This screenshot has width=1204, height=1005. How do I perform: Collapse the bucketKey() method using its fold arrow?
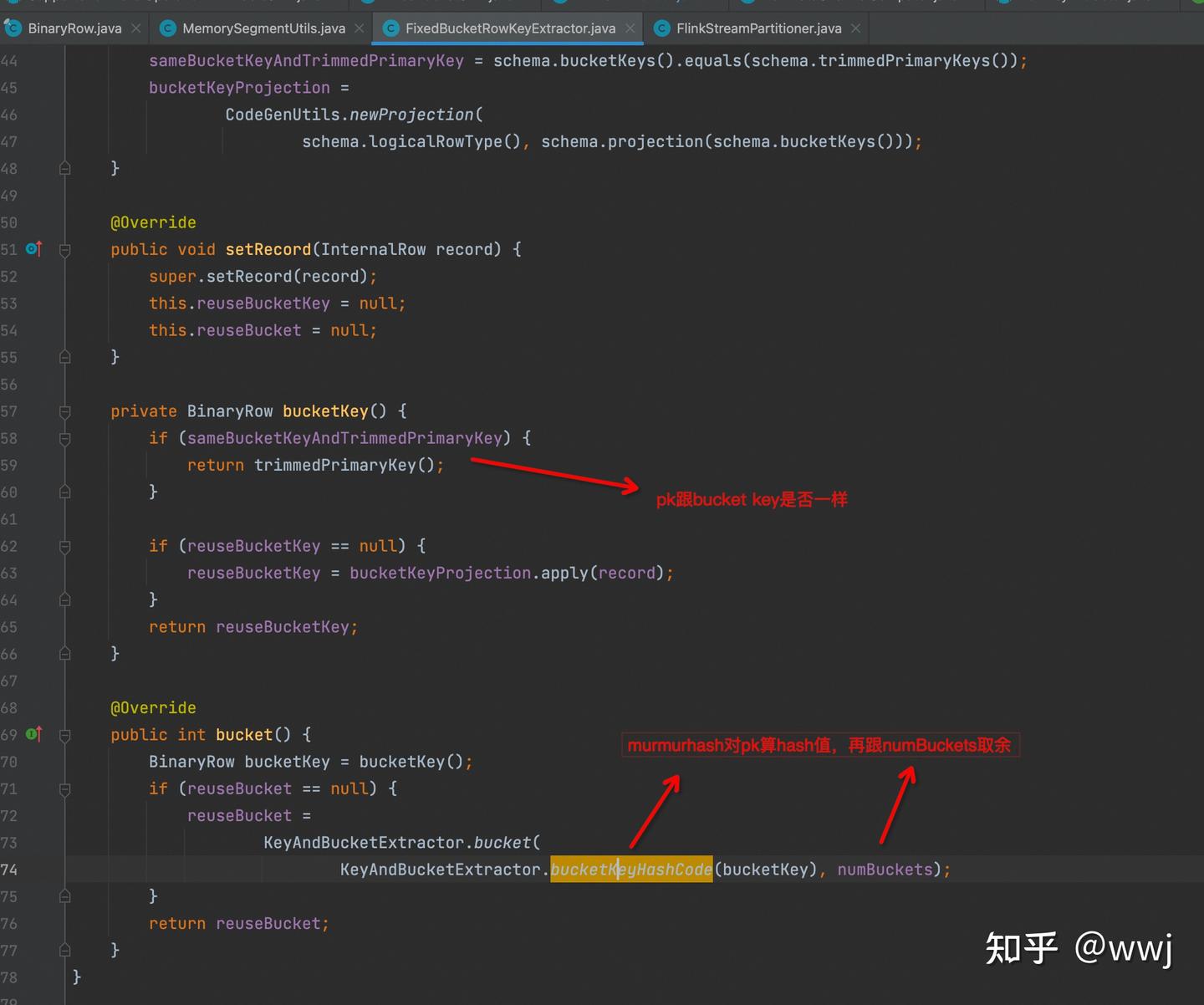[64, 411]
